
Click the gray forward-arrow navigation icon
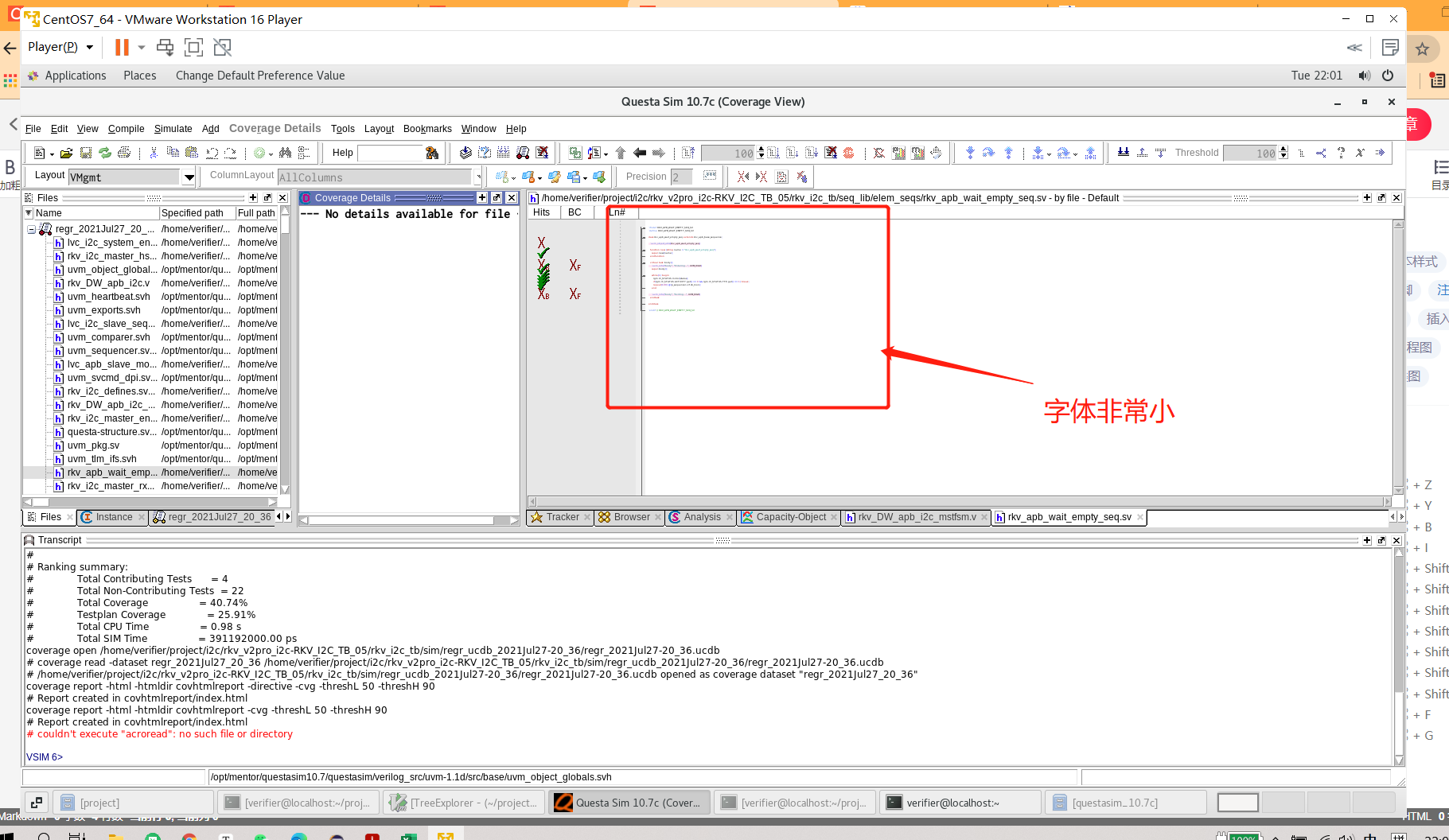(x=659, y=153)
